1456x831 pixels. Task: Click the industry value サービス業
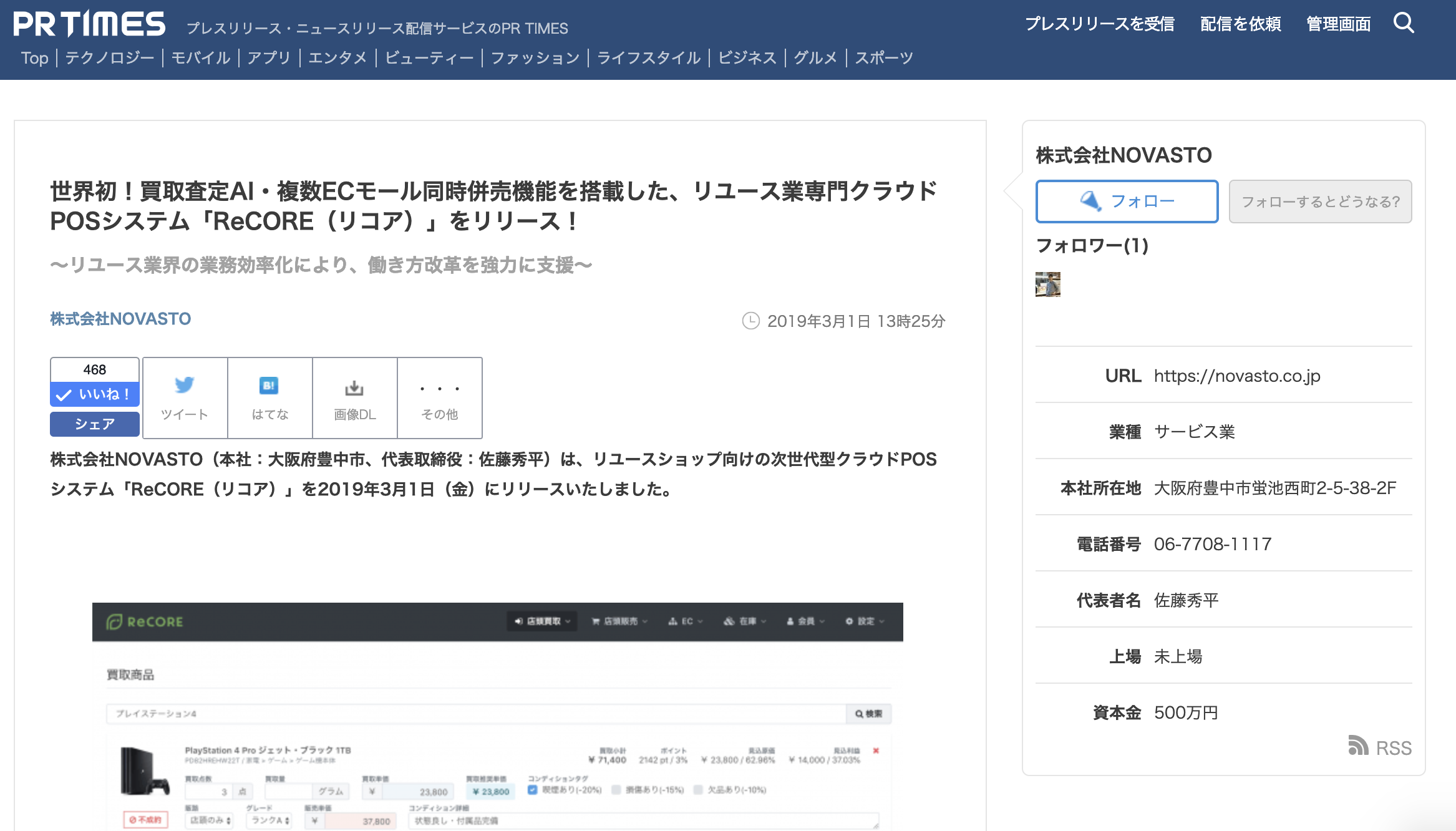1194,432
